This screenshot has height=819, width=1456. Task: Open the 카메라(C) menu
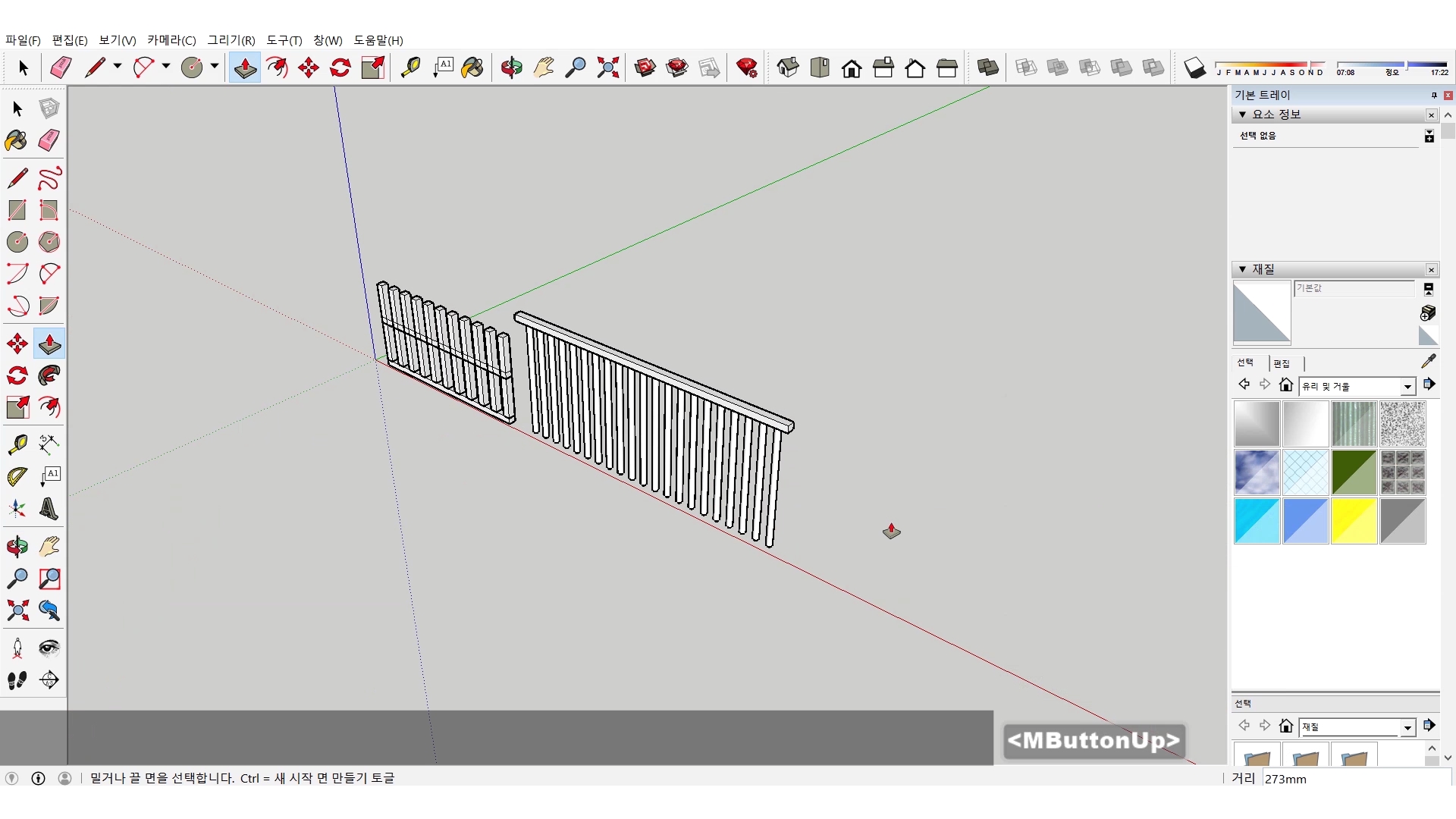pos(171,40)
